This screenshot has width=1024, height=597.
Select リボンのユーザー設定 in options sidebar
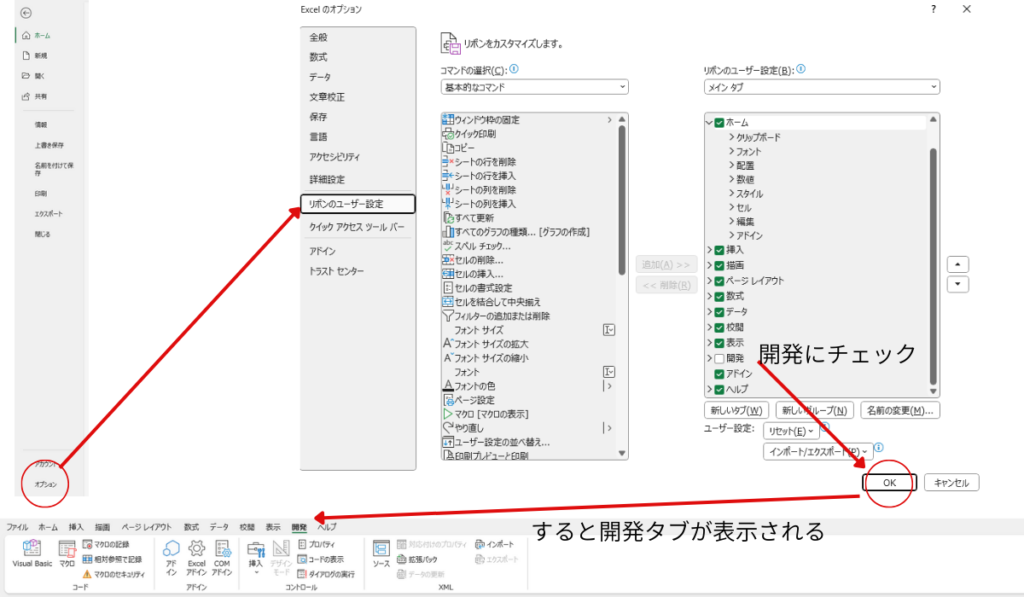356,204
